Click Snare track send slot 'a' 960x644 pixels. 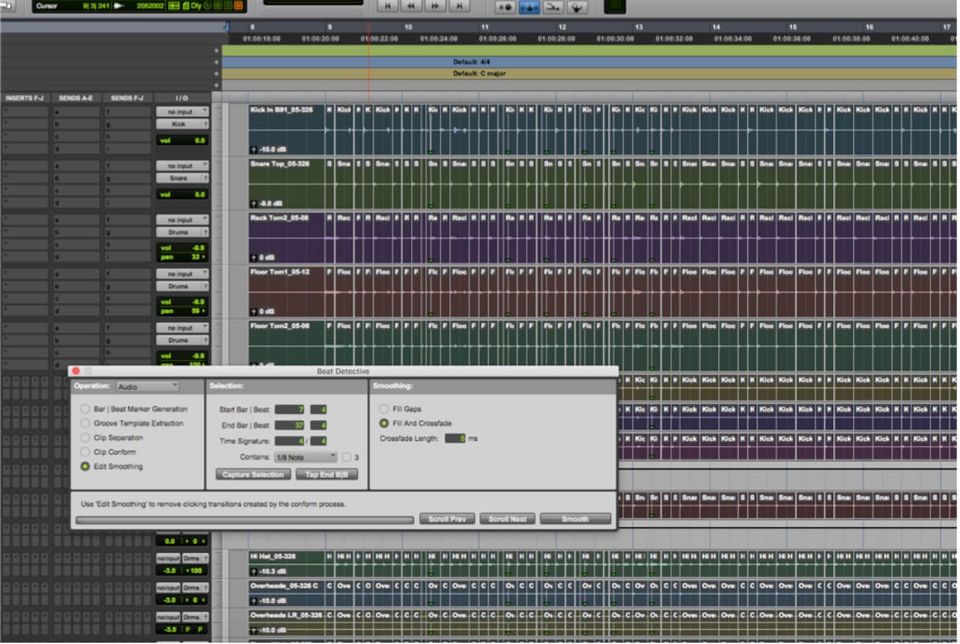pos(75,166)
